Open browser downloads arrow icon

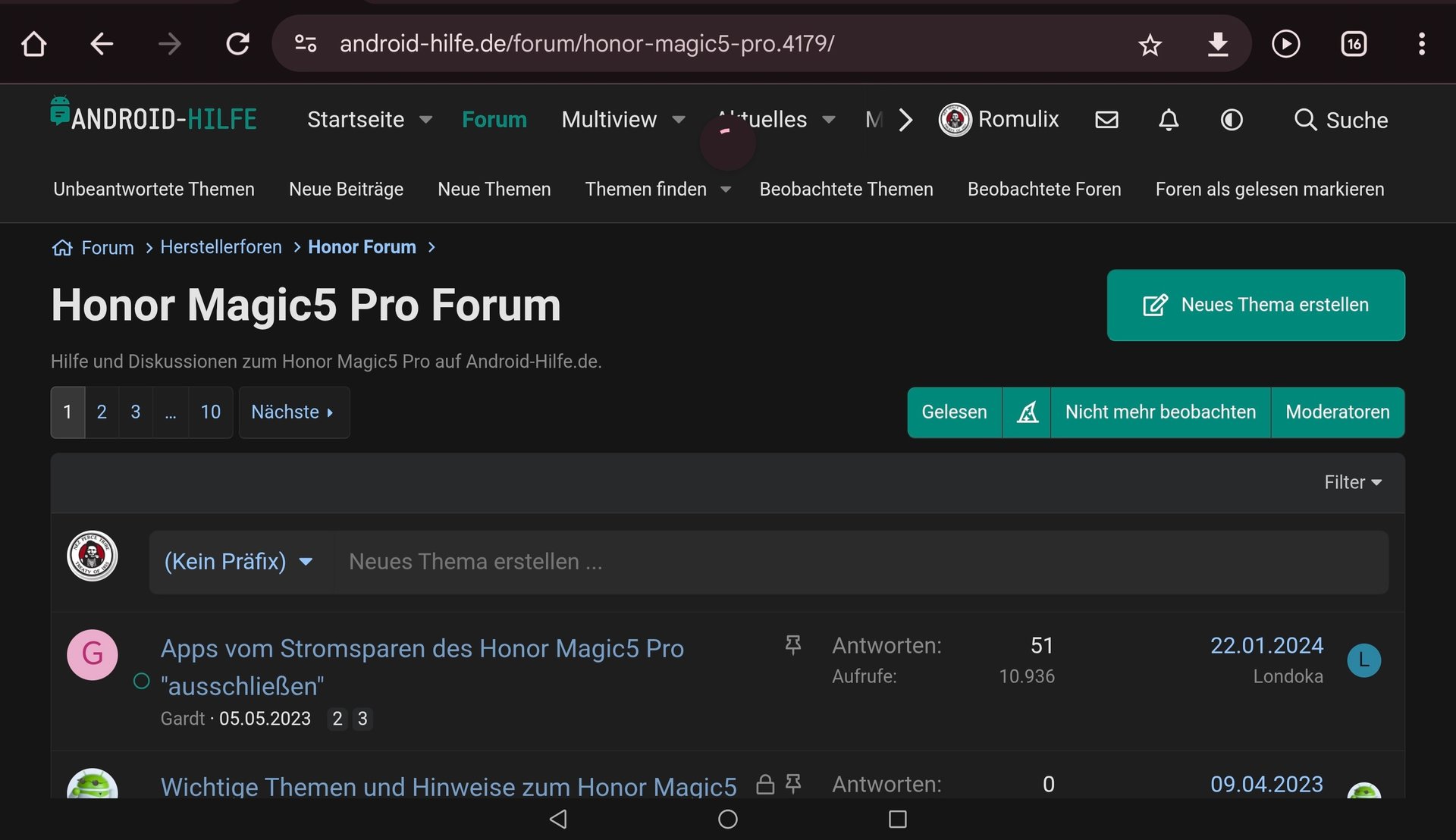1217,44
